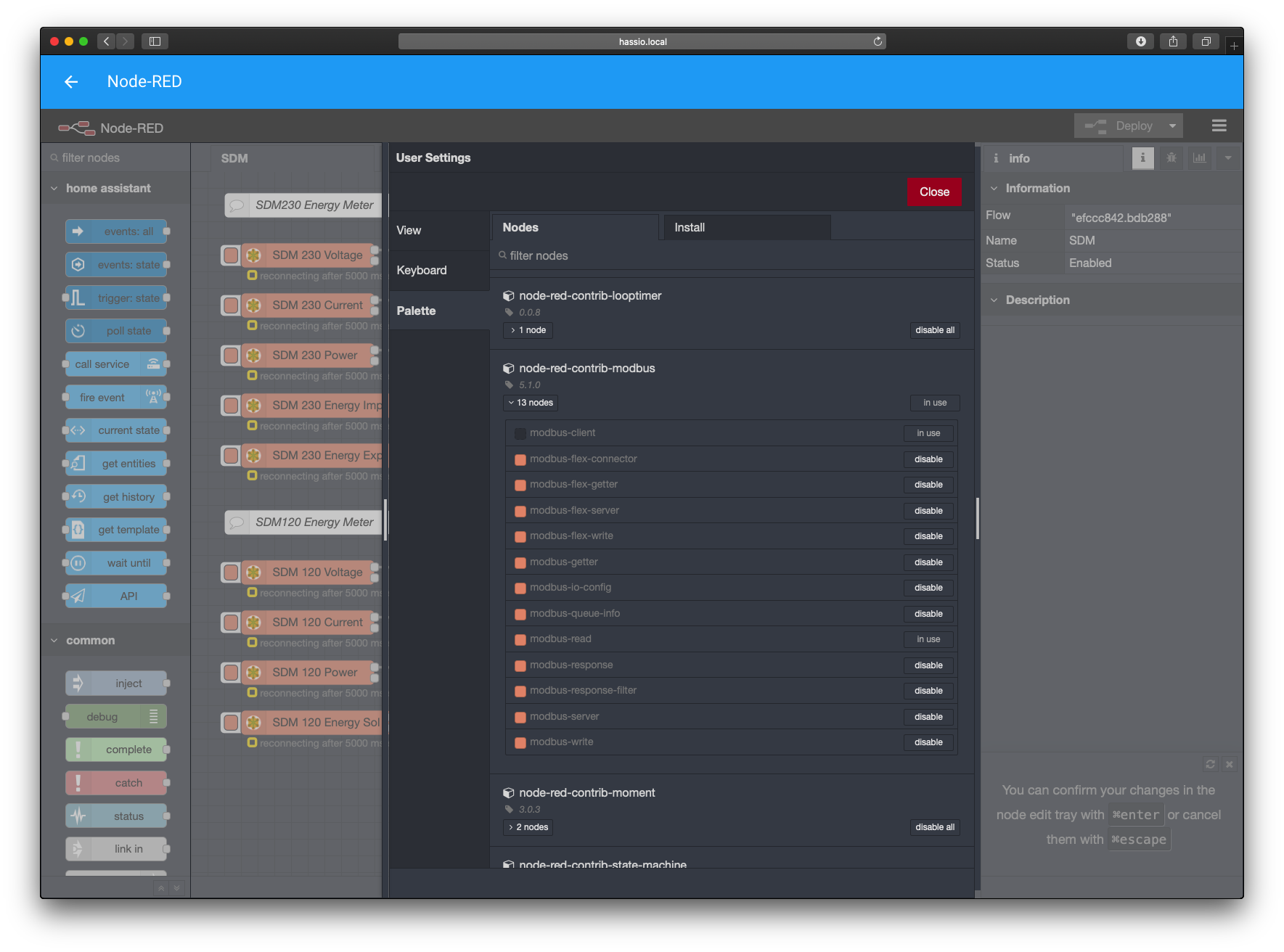
Task: Click disable all for node-red-contrib-moment
Action: coord(935,827)
